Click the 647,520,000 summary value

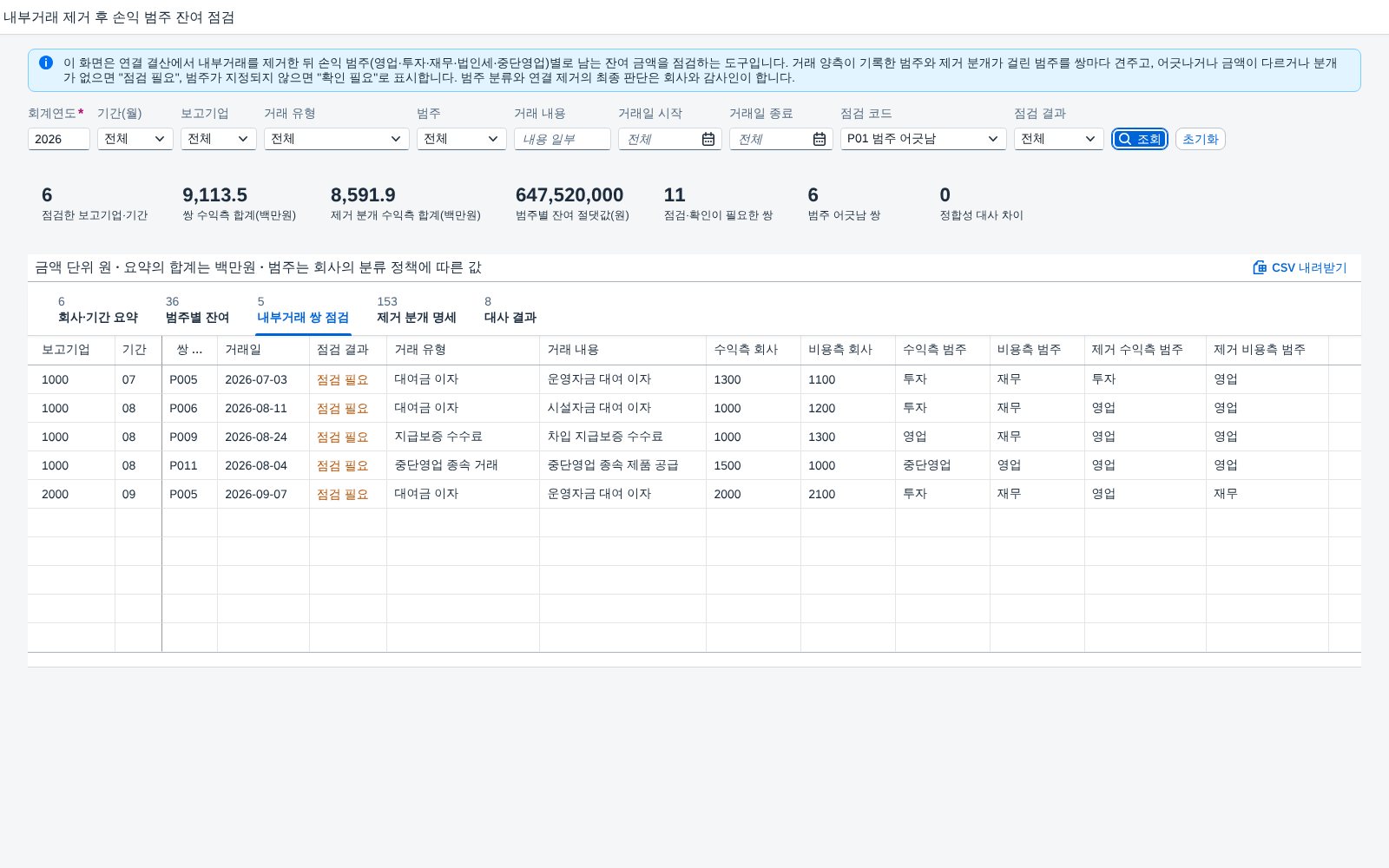pyautogui.click(x=569, y=195)
